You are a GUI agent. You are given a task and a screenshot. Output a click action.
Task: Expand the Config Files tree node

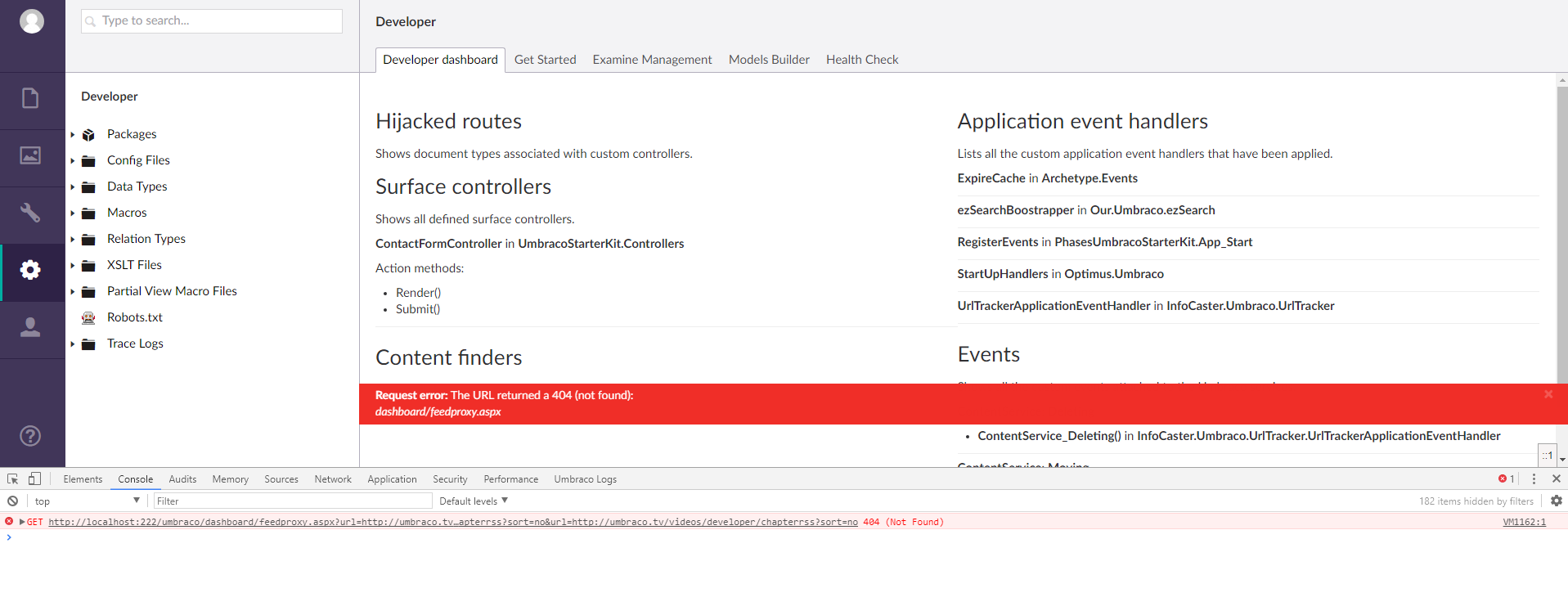point(73,161)
